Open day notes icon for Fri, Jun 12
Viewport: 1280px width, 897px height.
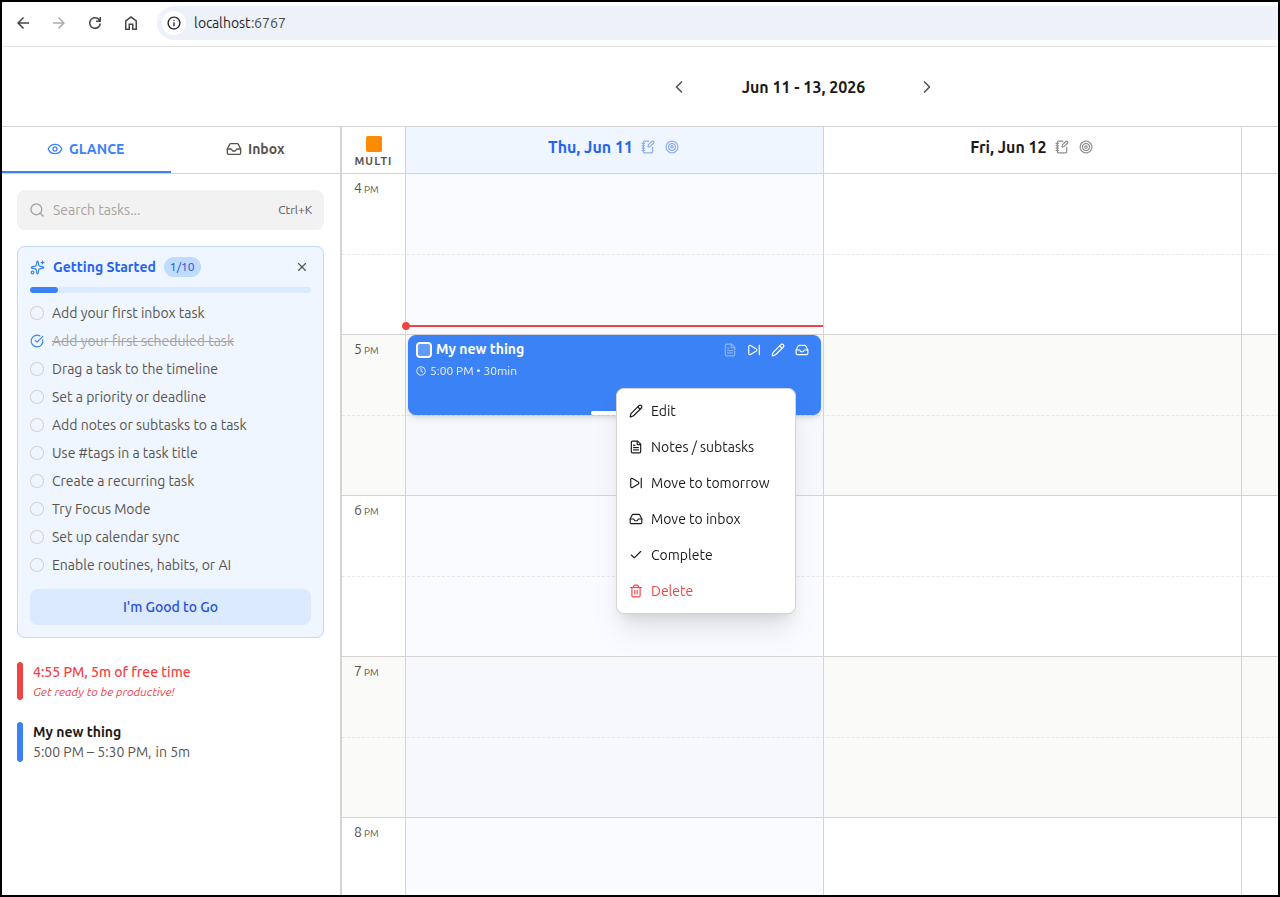click(1062, 147)
